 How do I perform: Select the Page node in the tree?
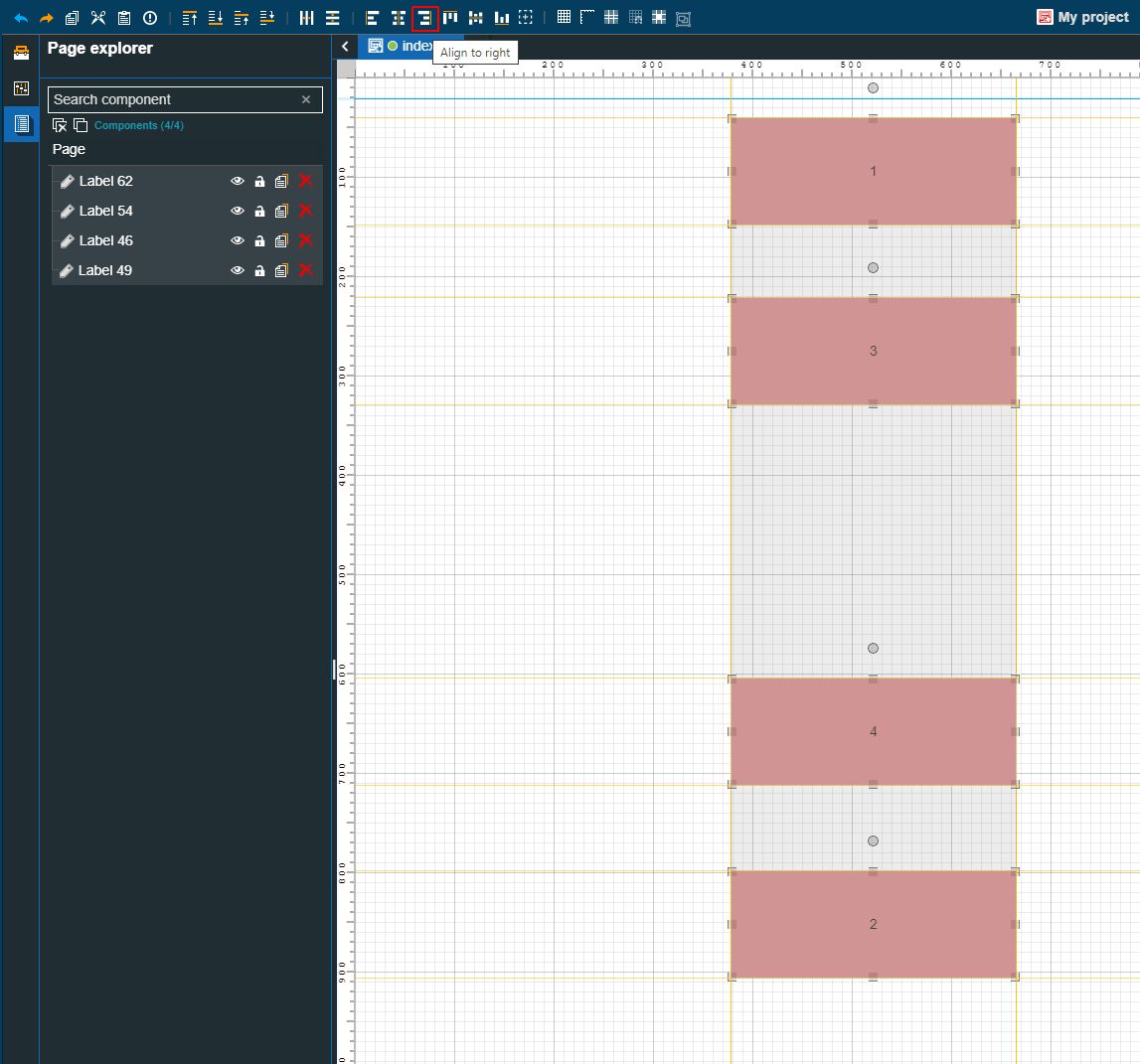tap(69, 149)
